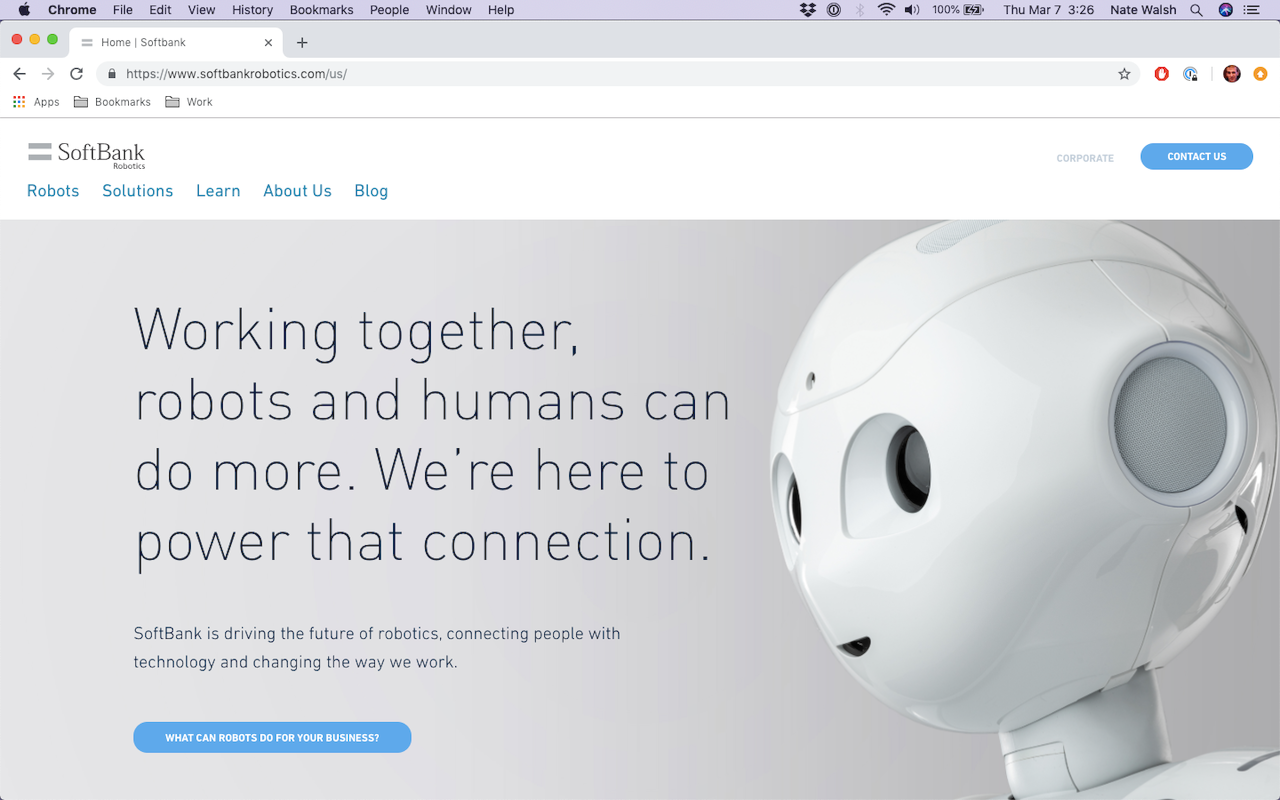This screenshot has height=800, width=1280.
Task: Click the Wi-Fi status icon
Action: point(886,10)
